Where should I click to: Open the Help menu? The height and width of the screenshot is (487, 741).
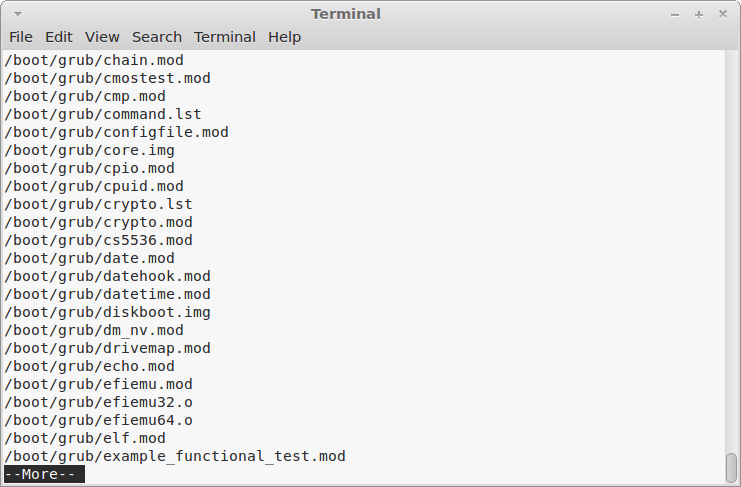[x=284, y=37]
